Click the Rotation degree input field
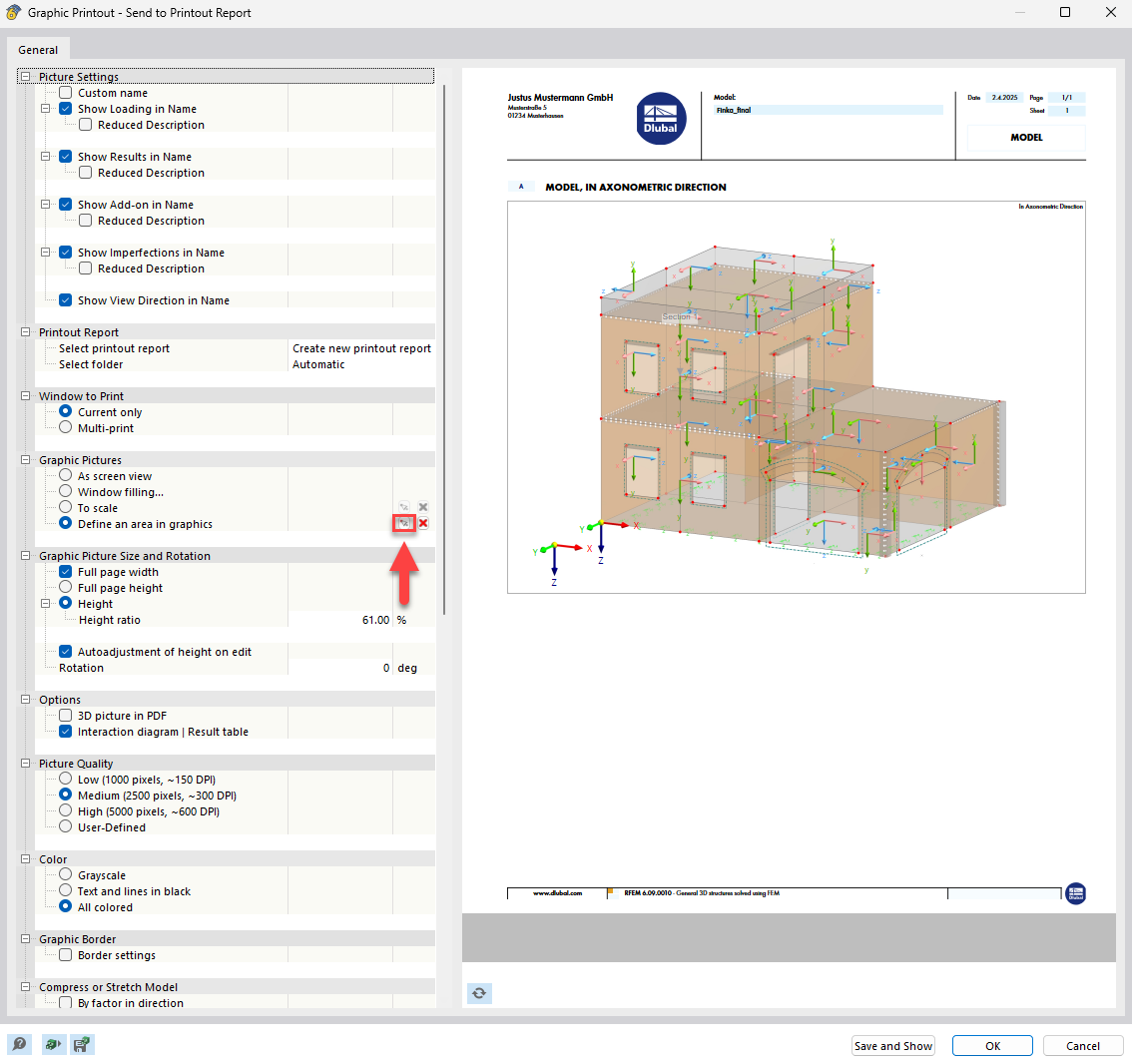1132x1064 pixels. point(360,668)
